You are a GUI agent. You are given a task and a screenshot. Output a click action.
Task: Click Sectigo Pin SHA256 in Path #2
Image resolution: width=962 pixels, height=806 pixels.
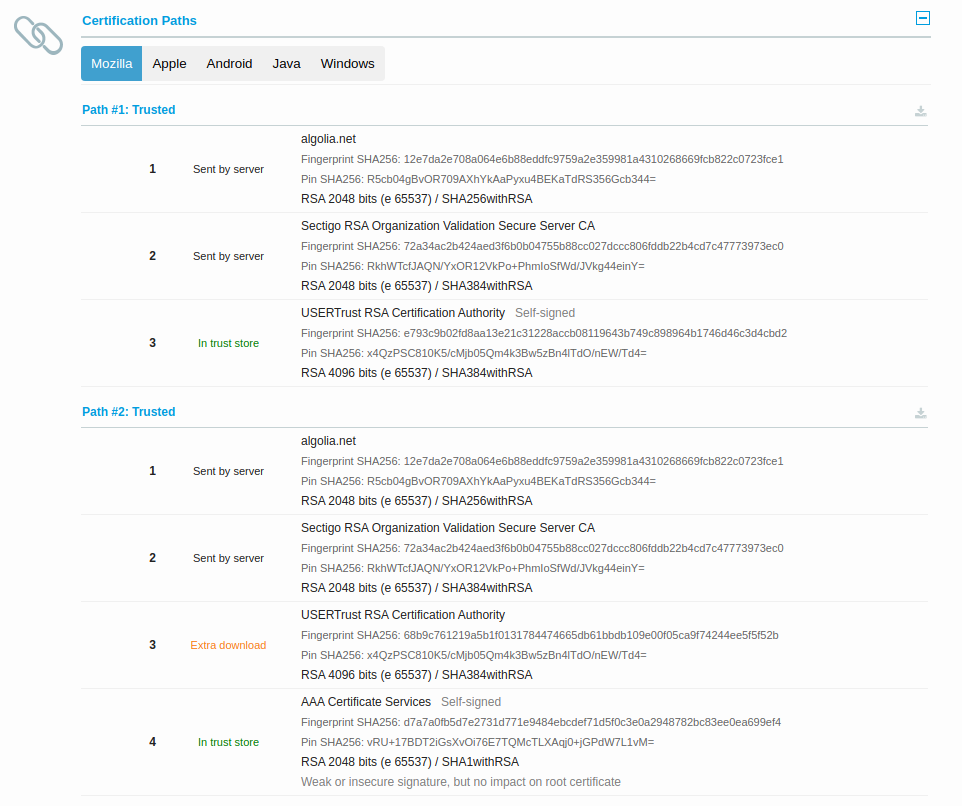click(x=472, y=568)
